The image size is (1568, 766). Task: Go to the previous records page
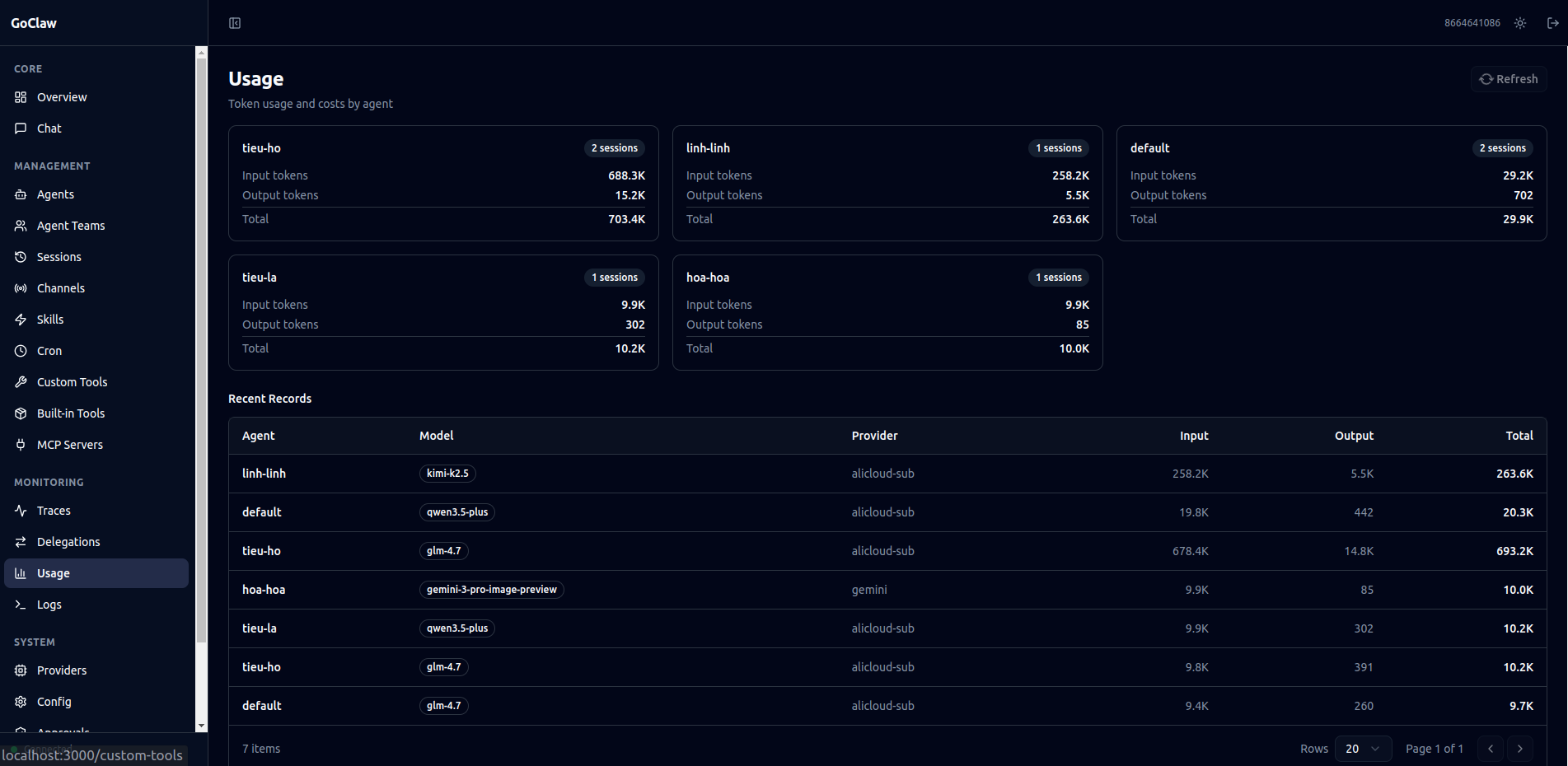tap(1491, 749)
